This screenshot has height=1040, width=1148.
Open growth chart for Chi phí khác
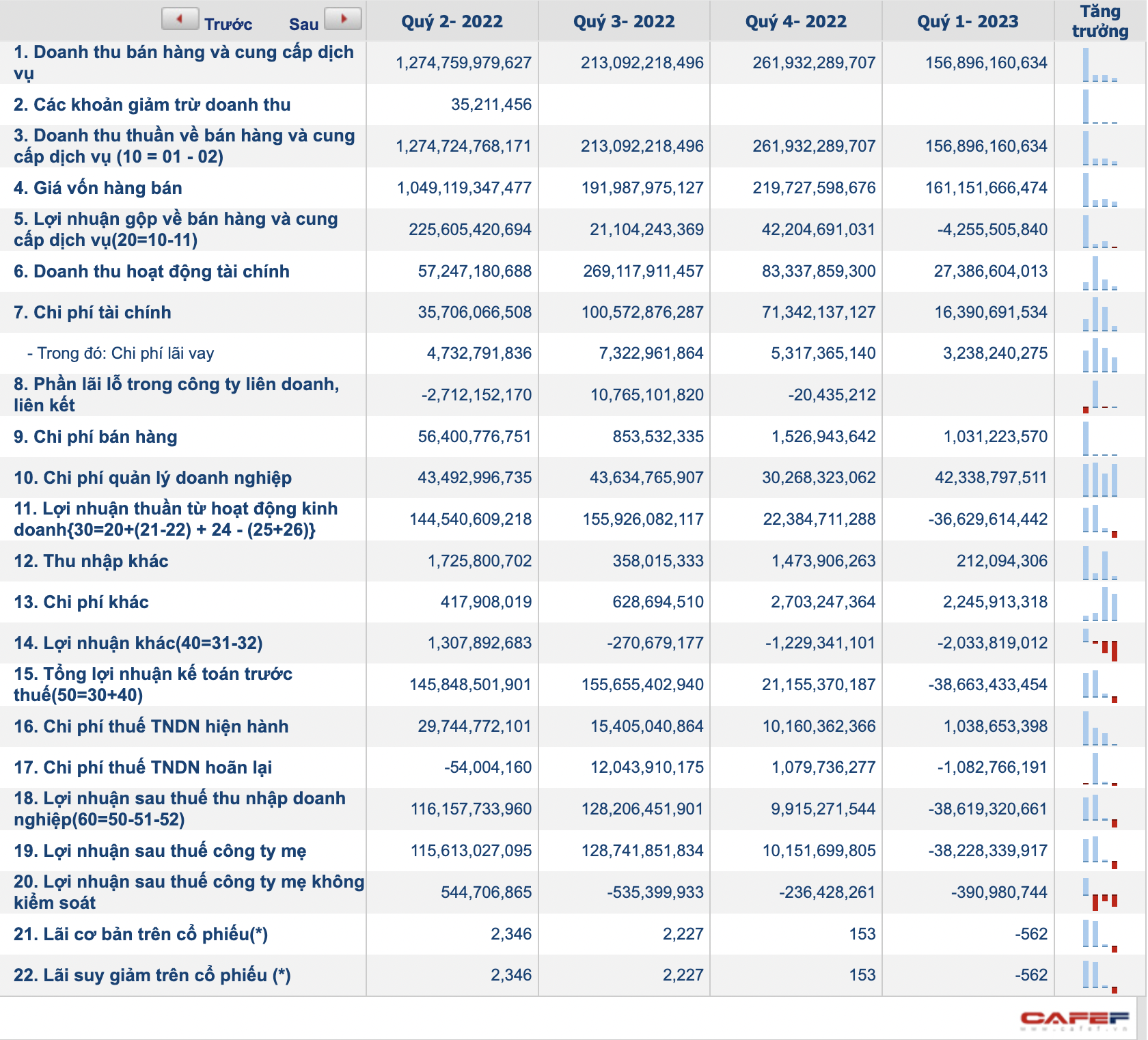pos(1100,603)
